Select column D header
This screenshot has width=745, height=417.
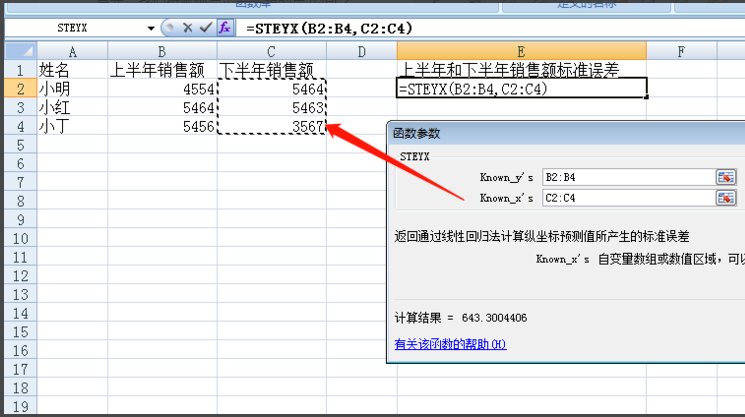click(x=361, y=51)
